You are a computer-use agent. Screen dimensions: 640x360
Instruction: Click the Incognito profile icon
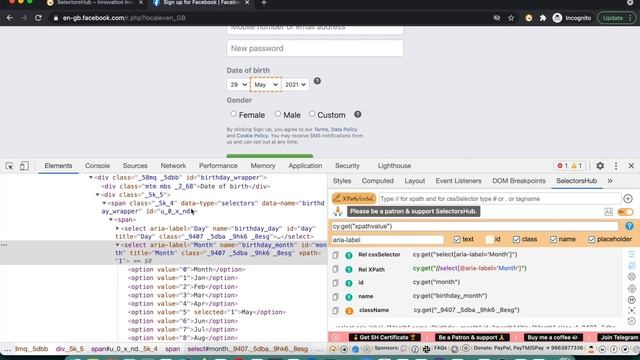coord(557,18)
